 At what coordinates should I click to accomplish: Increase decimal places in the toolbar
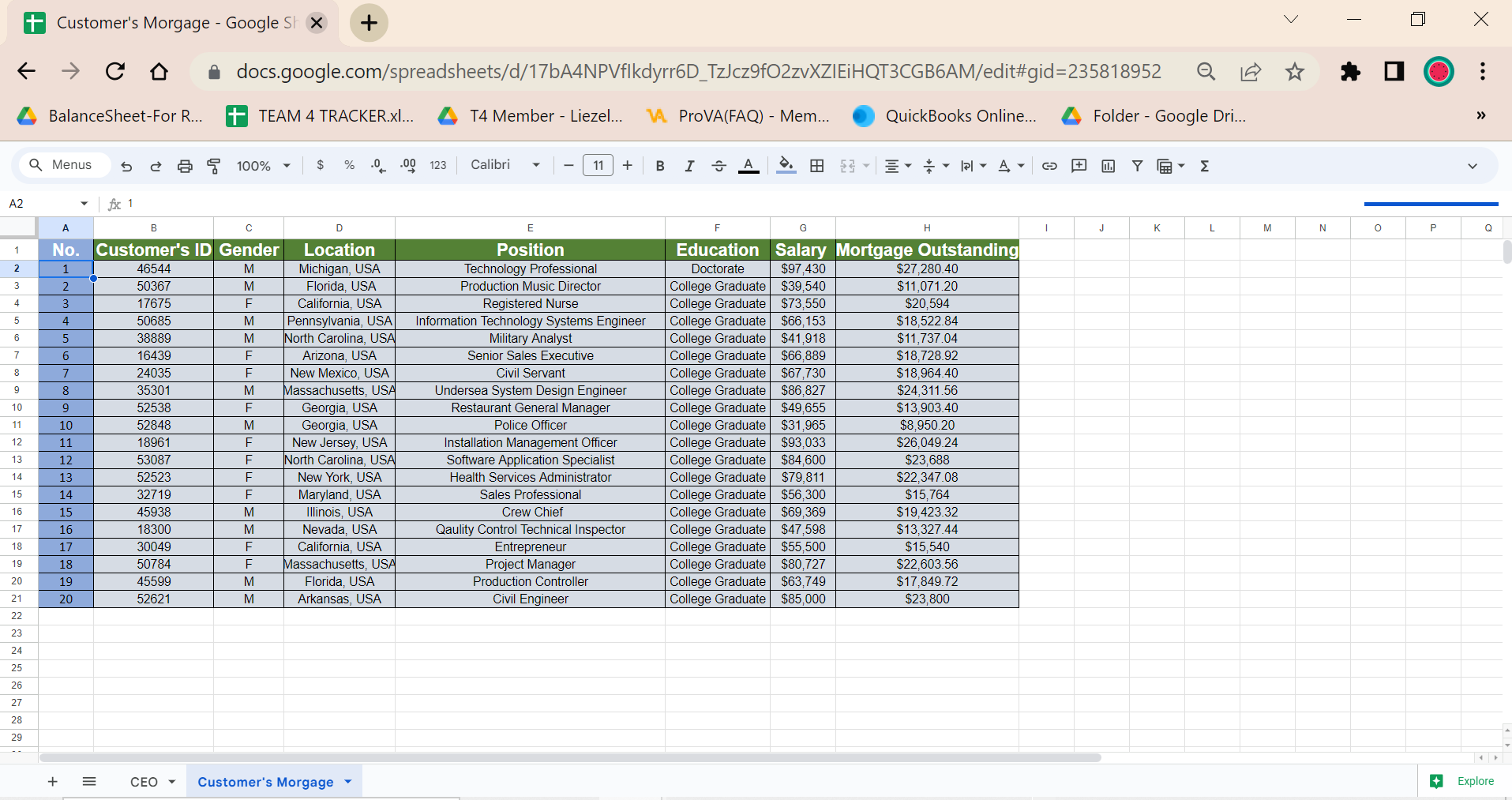(408, 166)
